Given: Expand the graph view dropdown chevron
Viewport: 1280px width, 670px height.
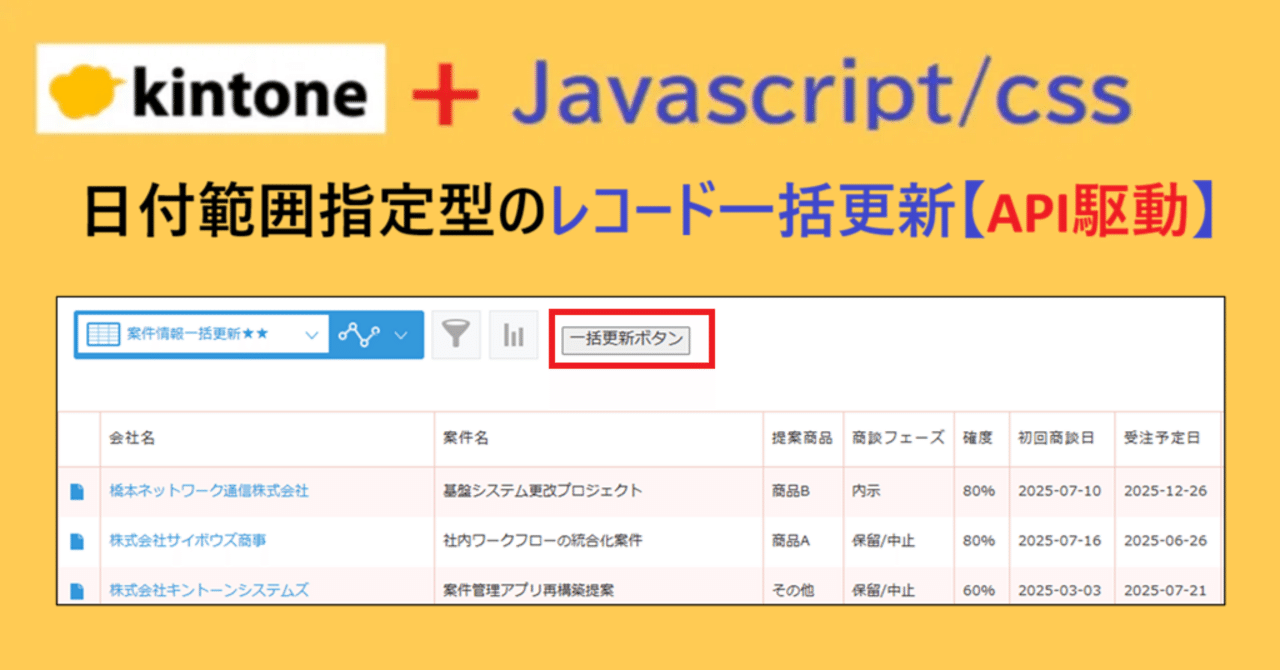Looking at the screenshot, I should pyautogui.click(x=401, y=335).
